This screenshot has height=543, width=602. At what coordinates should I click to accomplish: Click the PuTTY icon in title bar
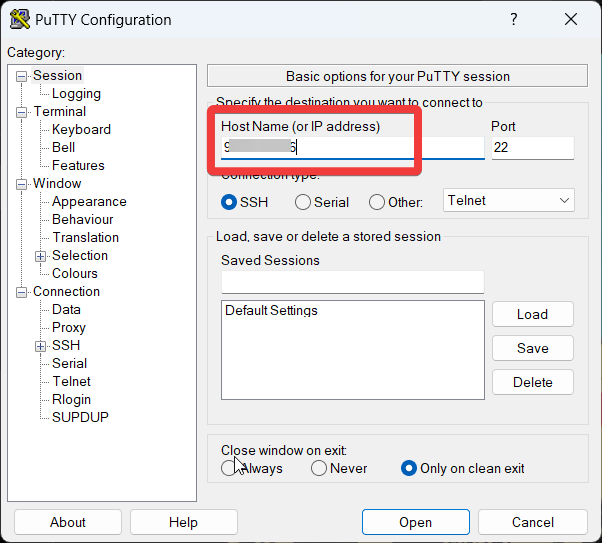click(19, 20)
